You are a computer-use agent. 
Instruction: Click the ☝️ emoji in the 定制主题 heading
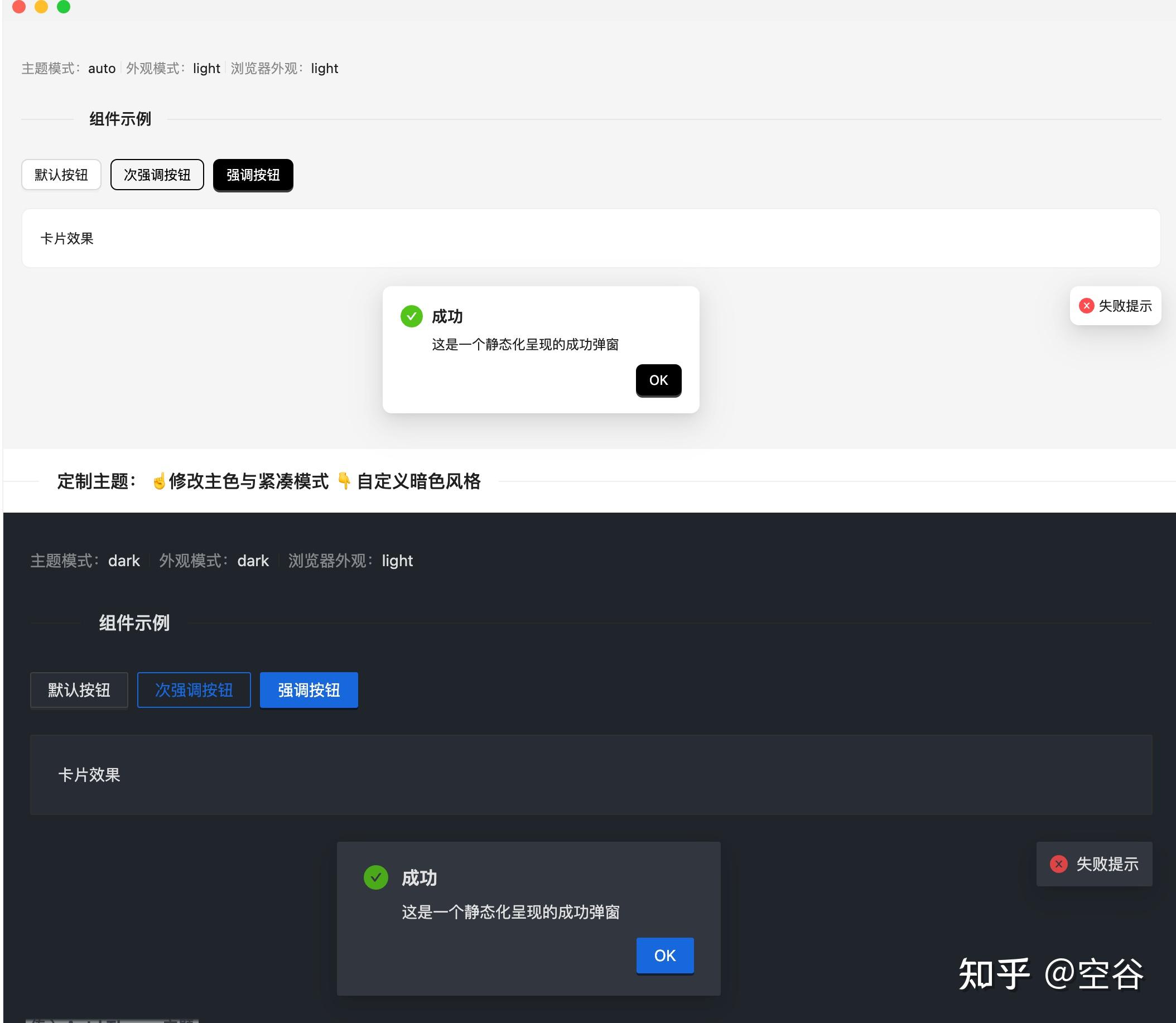pos(160,481)
